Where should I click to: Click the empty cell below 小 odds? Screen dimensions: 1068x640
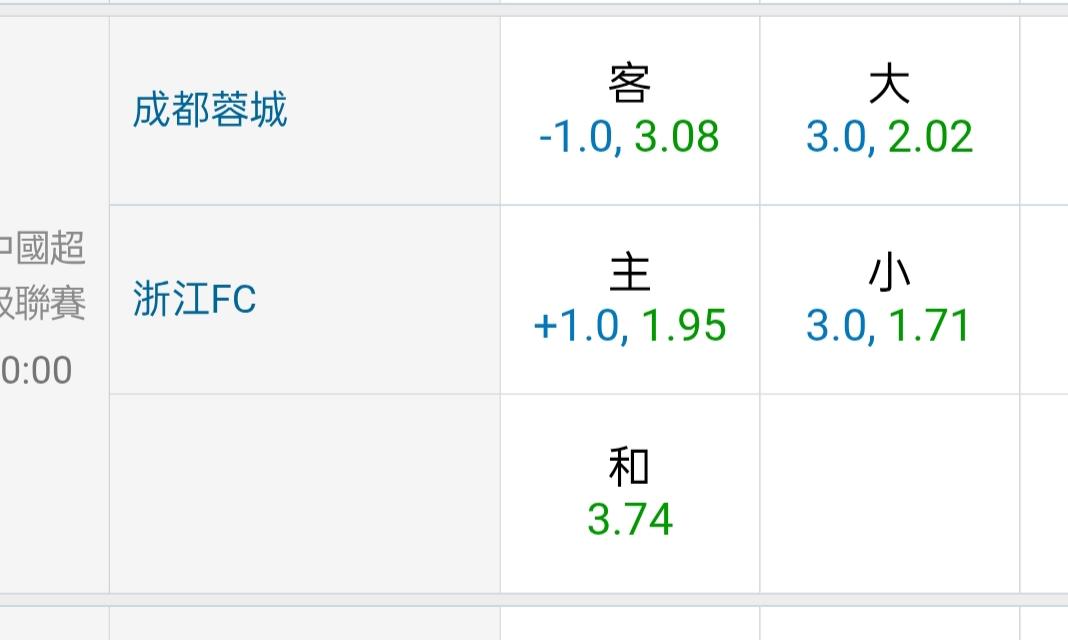pos(889,493)
